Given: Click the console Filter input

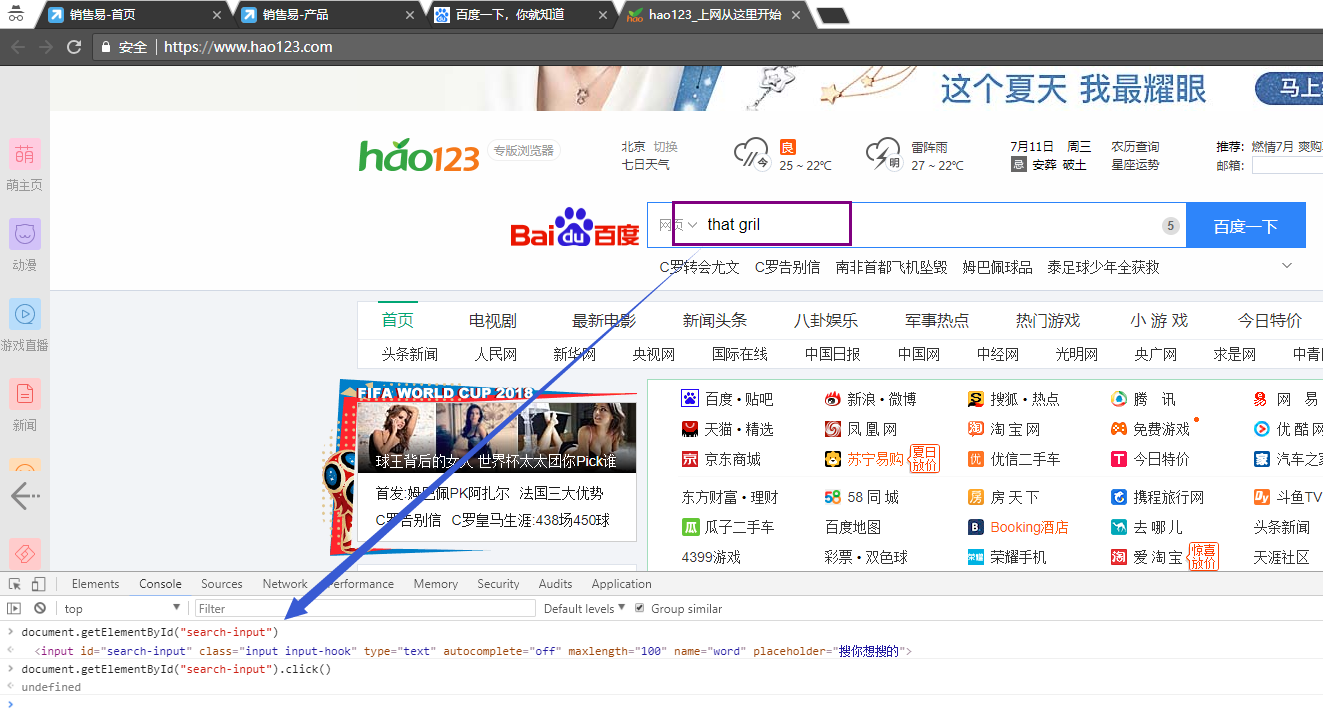Looking at the screenshot, I should 365,608.
